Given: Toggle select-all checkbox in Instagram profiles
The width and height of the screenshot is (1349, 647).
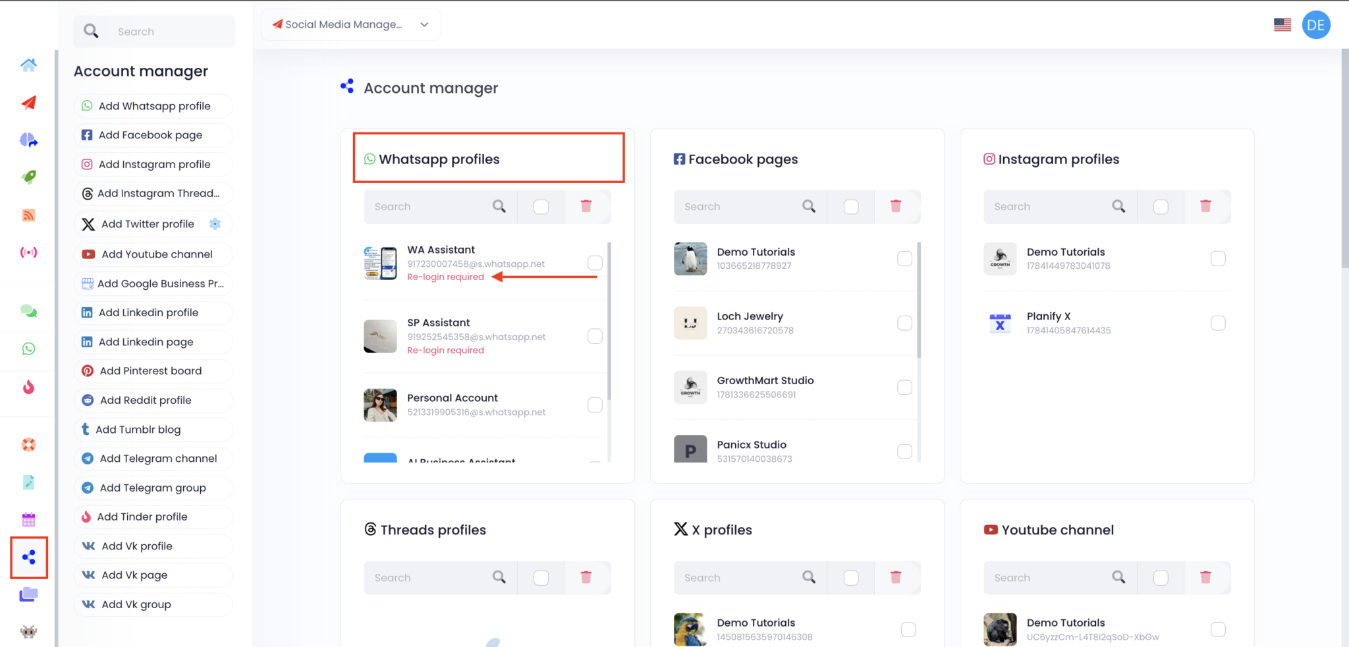Looking at the screenshot, I should pos(1161,207).
